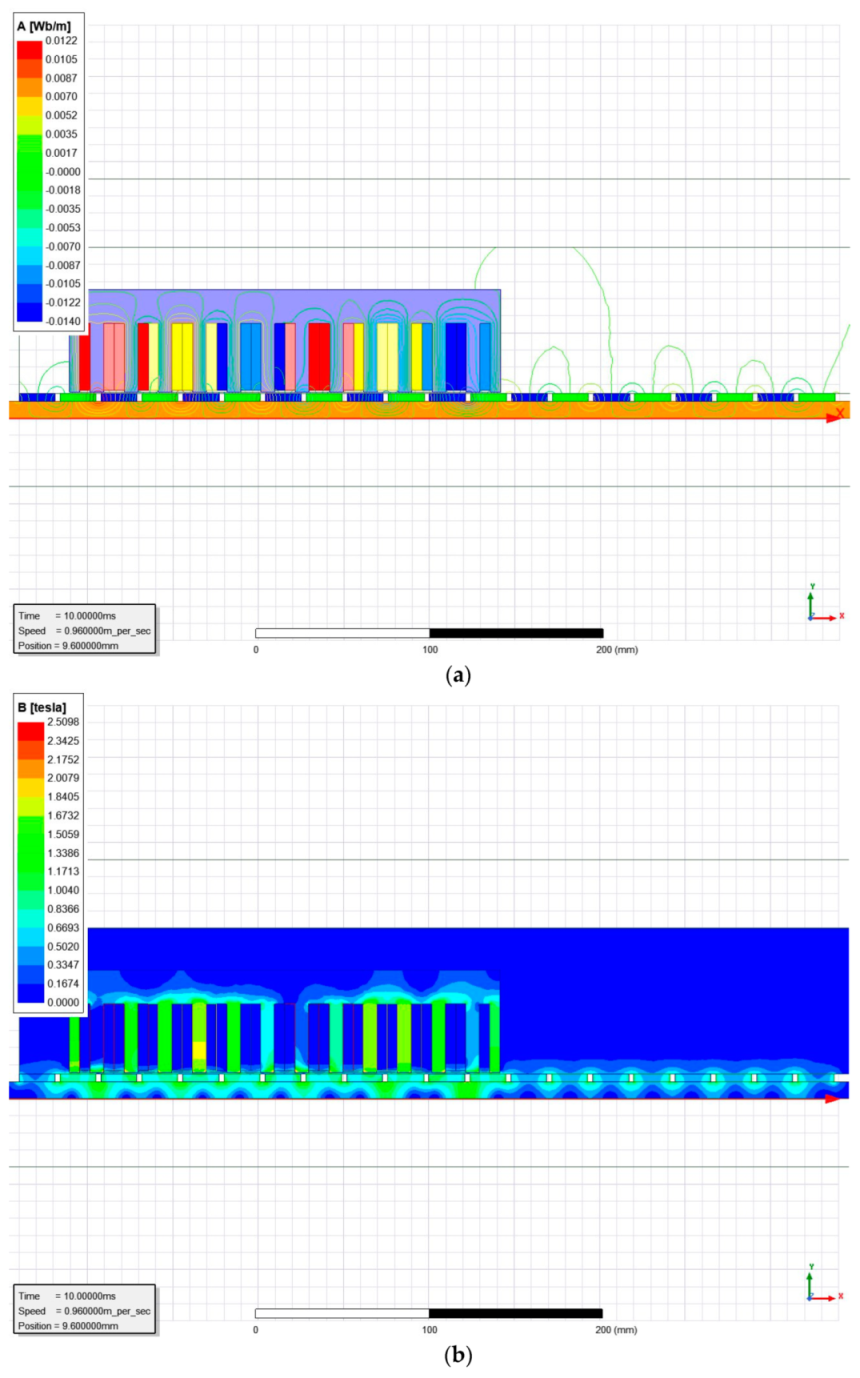
Task: Click the positive 0.0070 legend value
Action: click(62, 97)
